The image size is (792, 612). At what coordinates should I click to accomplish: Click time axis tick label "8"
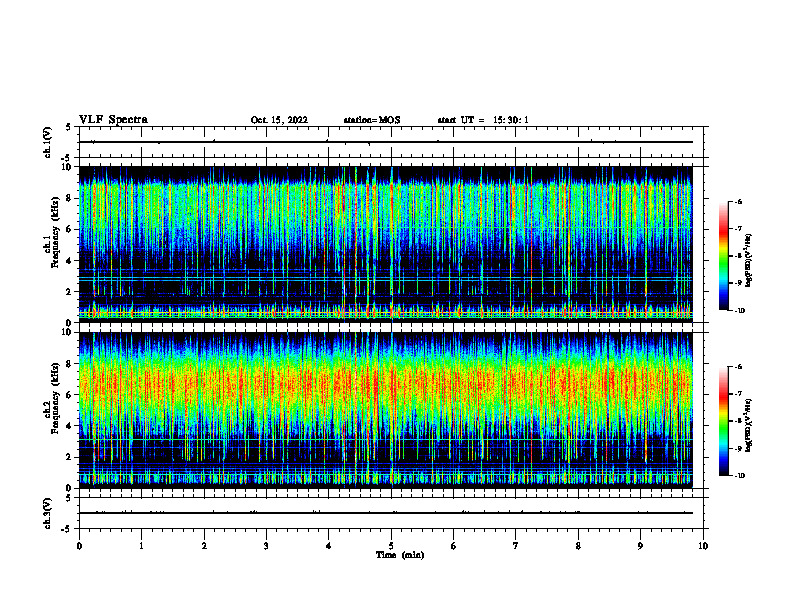tap(578, 546)
